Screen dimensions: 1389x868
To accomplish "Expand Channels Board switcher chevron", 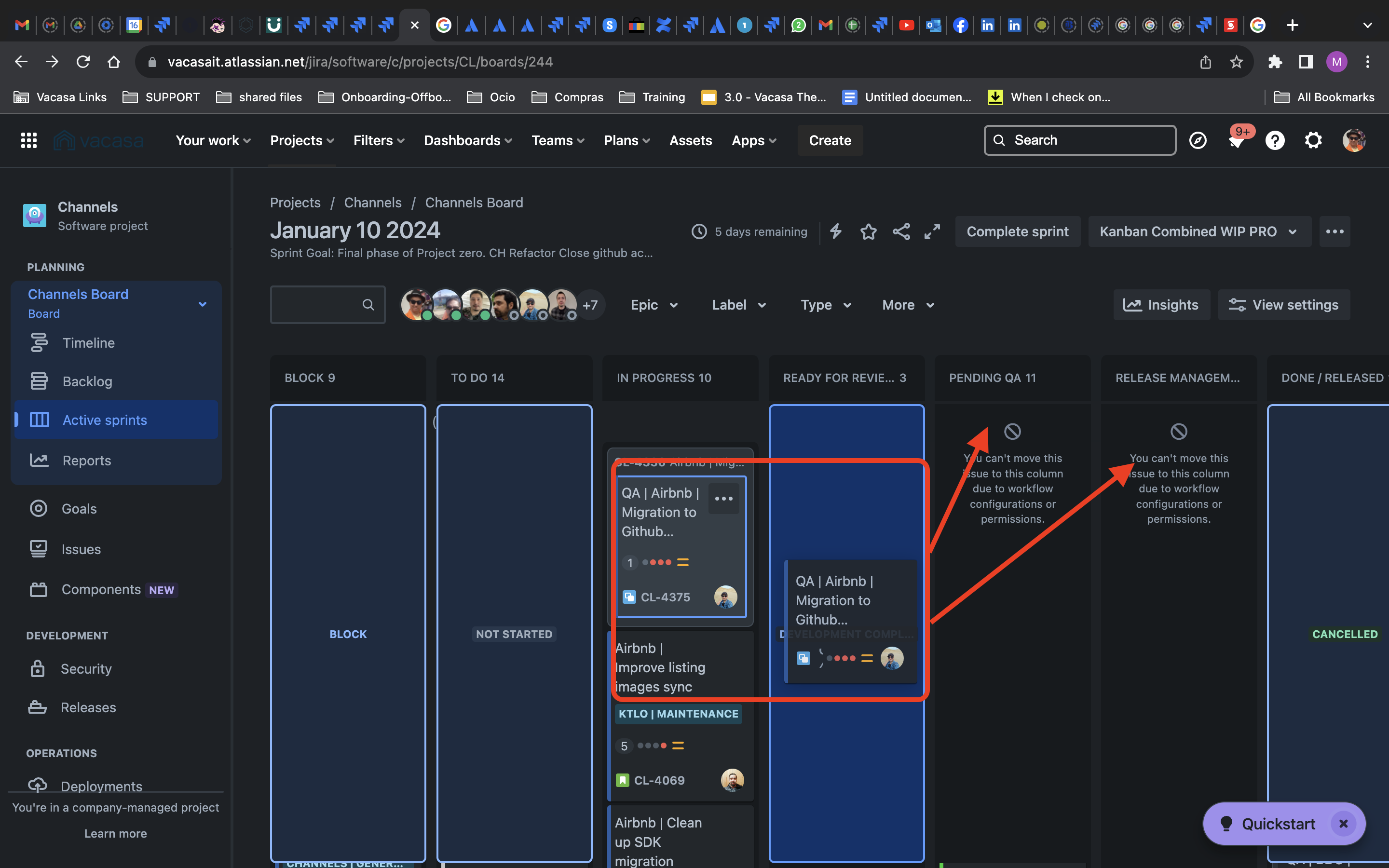I will pyautogui.click(x=203, y=304).
